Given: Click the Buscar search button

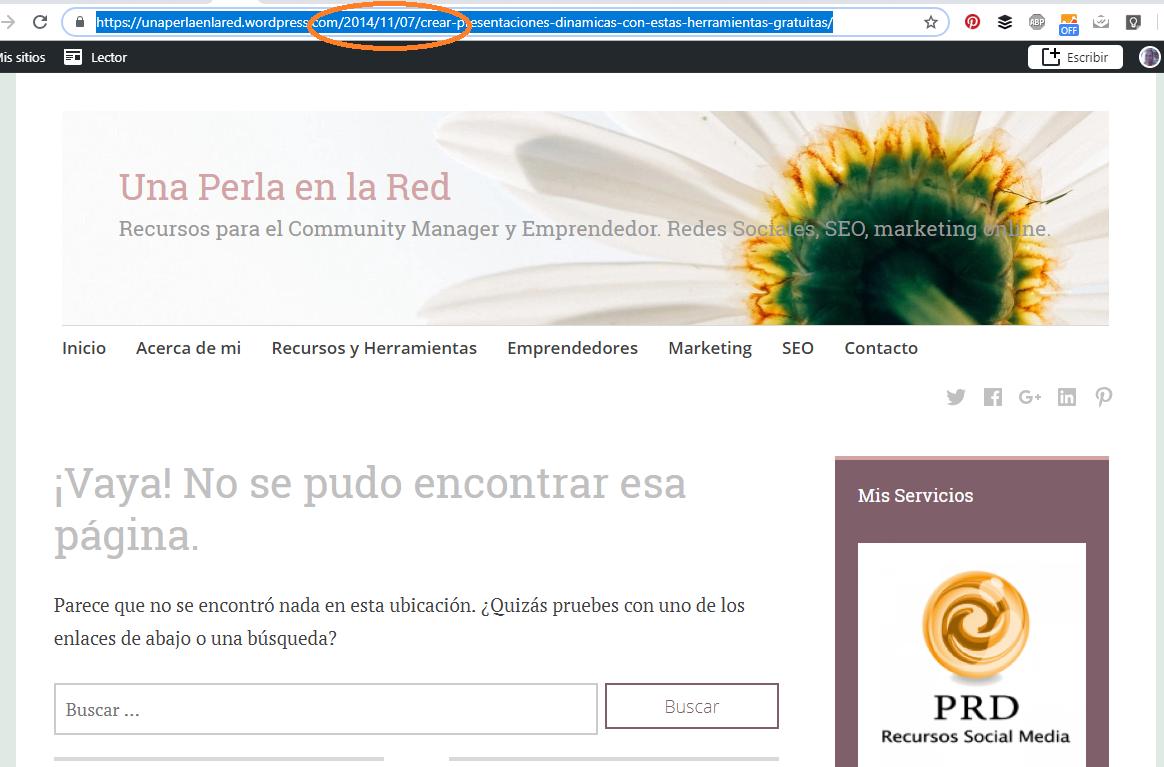Looking at the screenshot, I should 691,706.
